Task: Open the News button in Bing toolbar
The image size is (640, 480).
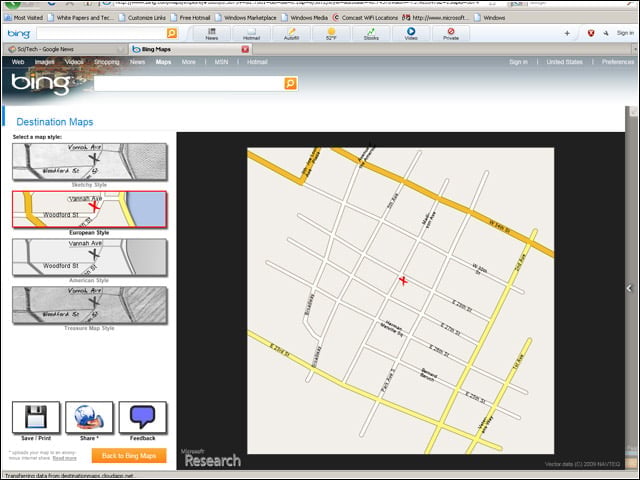Action: click(x=211, y=34)
